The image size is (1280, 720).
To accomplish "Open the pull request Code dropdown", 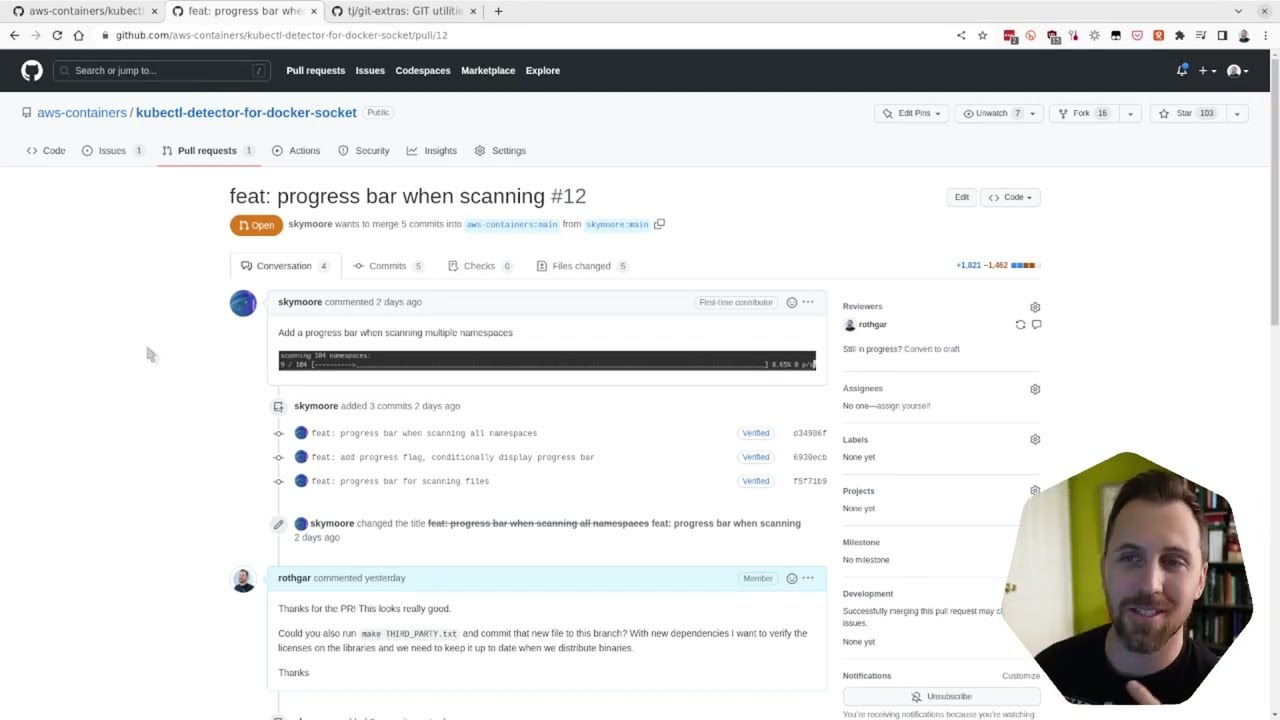I will click(x=1010, y=197).
